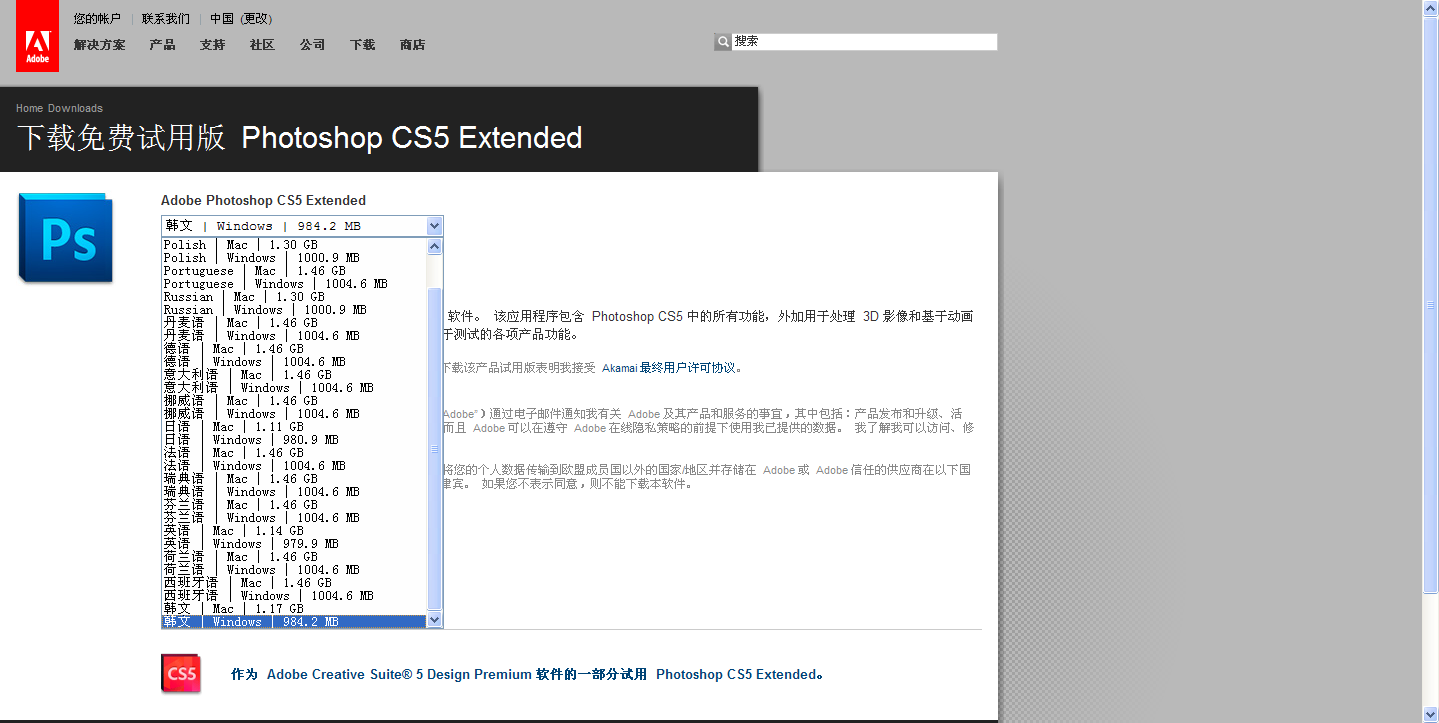1439x723 pixels.
Task: Open the 商店 menu
Action: [412, 45]
